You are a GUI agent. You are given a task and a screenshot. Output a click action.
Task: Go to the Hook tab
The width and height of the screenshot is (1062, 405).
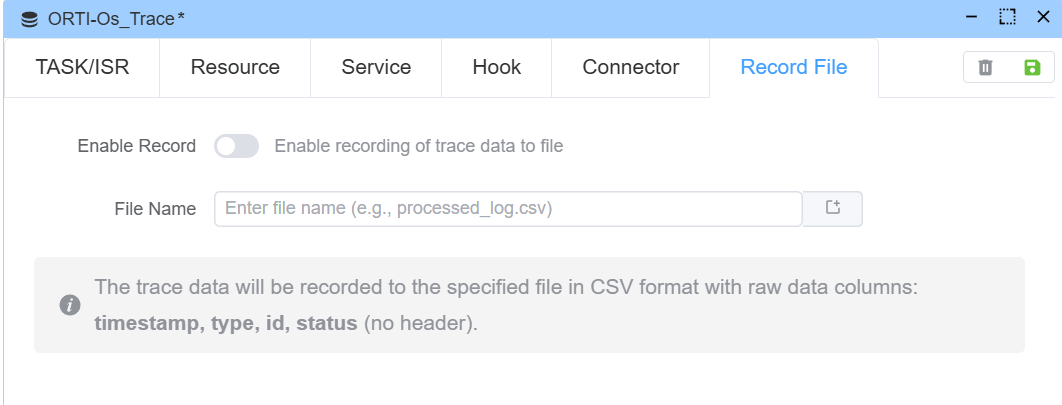coord(497,68)
